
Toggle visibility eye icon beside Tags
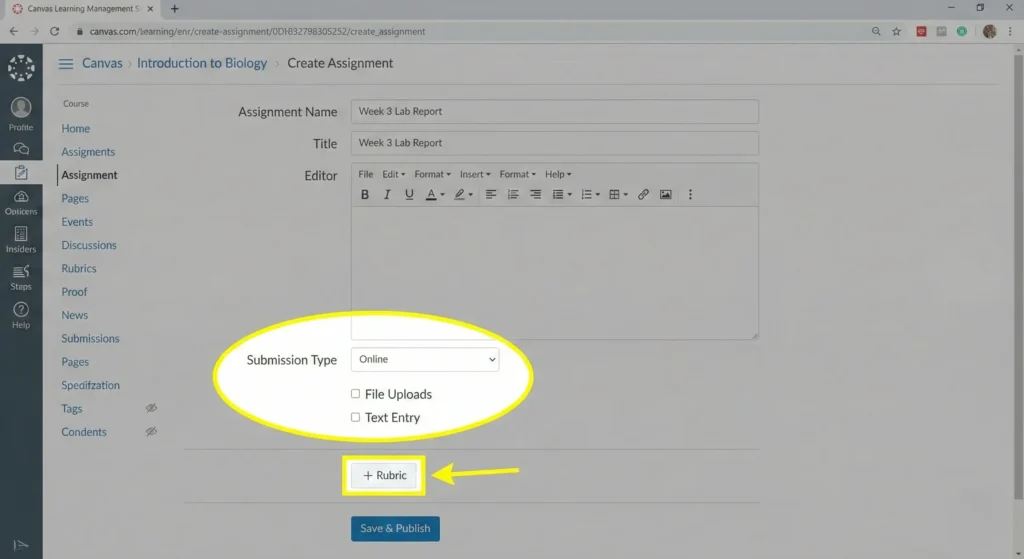(x=151, y=408)
